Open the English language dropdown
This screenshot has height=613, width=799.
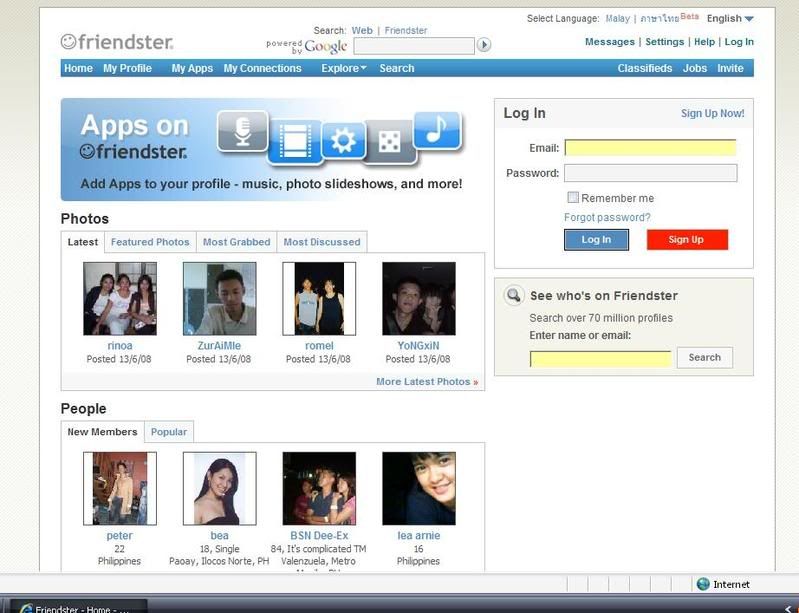tap(730, 18)
